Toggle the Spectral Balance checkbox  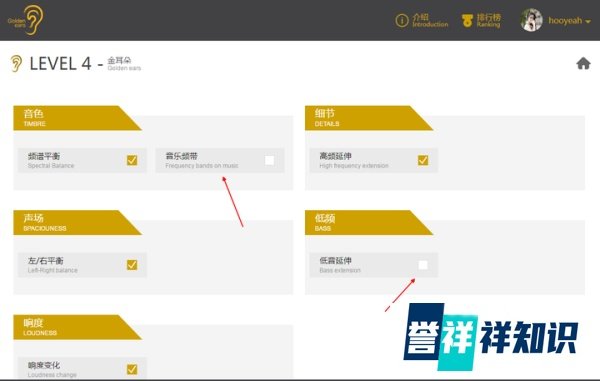132,160
